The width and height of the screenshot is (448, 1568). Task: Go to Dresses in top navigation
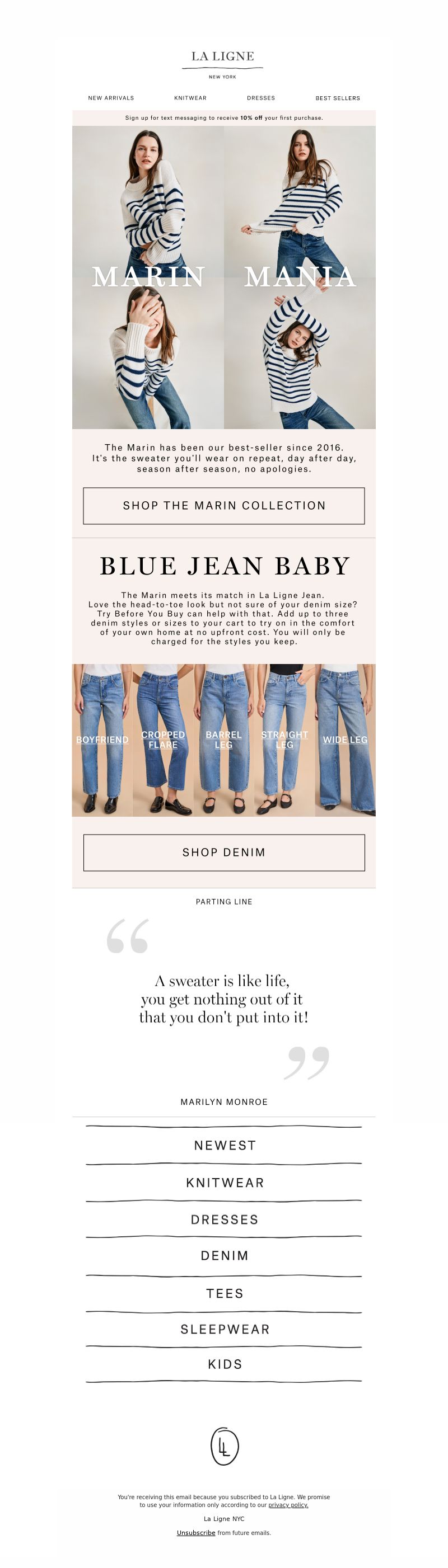[261, 98]
